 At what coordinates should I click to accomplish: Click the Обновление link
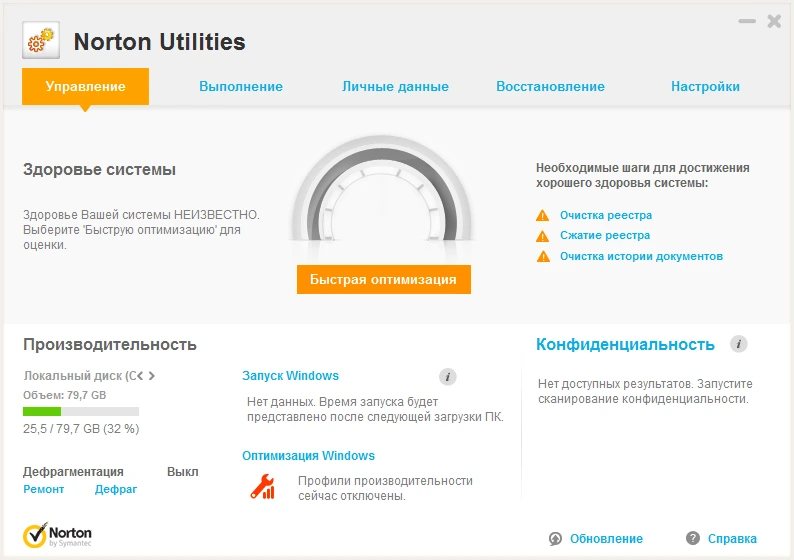(606, 539)
